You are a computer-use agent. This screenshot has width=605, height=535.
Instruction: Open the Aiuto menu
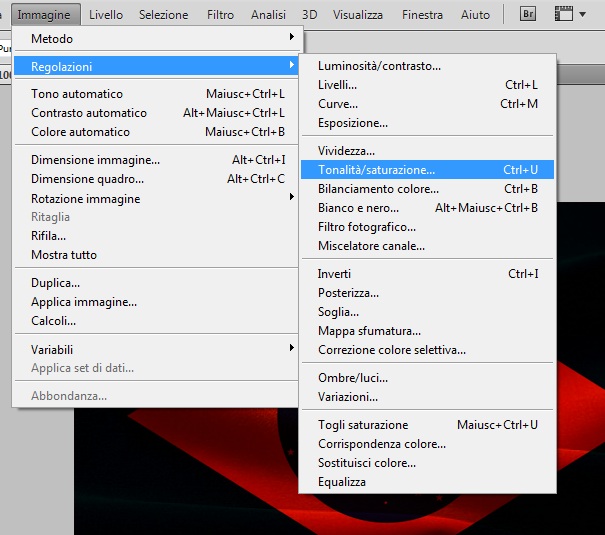click(475, 15)
